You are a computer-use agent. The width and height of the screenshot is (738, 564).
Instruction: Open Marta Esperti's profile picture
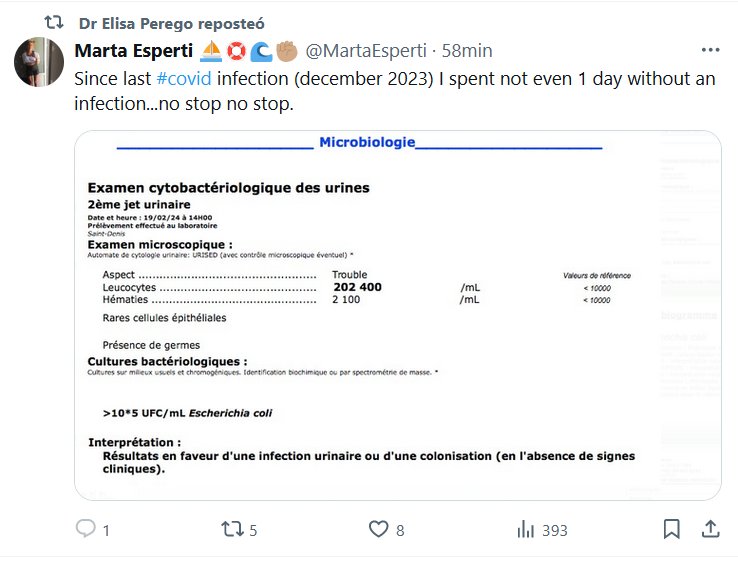point(39,63)
